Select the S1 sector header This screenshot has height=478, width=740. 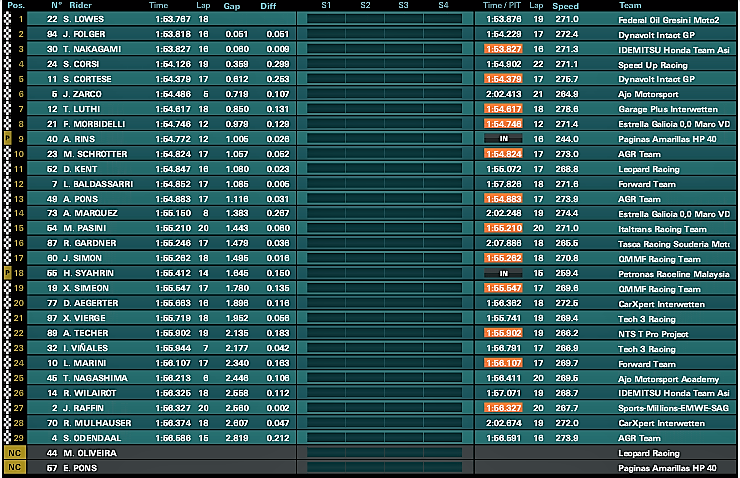click(x=326, y=5)
